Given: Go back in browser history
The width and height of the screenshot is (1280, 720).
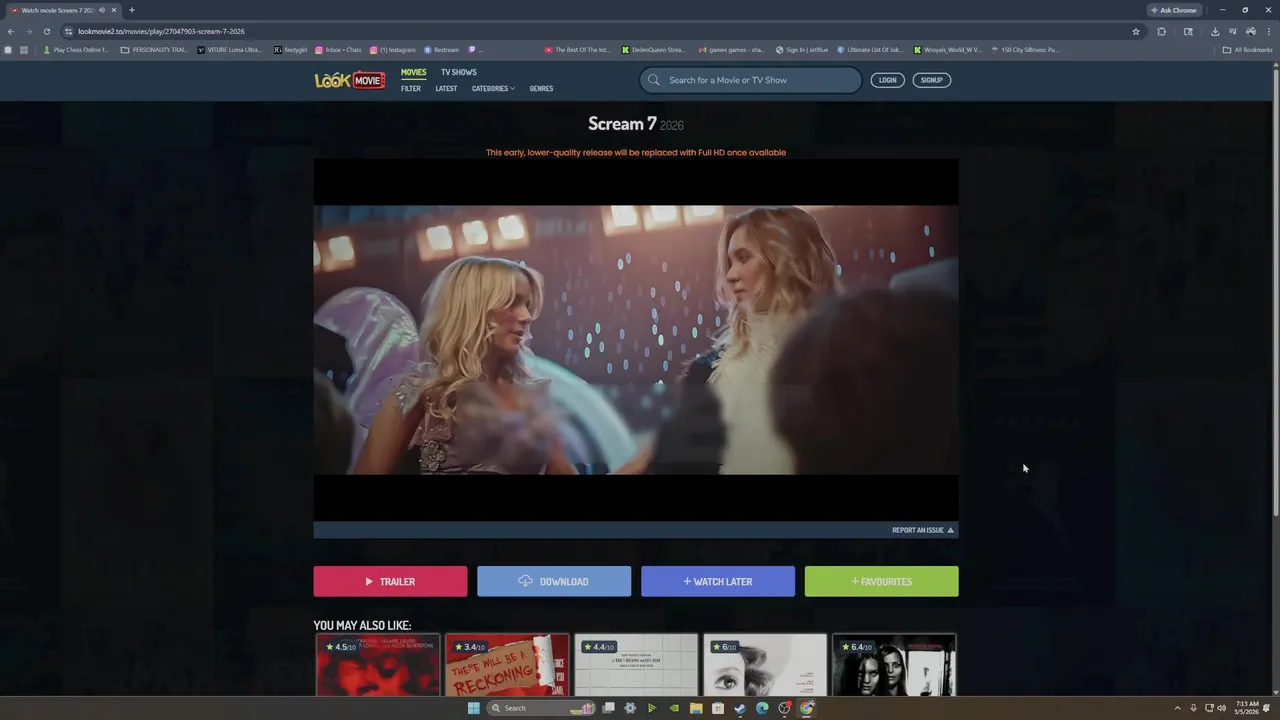Looking at the screenshot, I should coord(11,31).
